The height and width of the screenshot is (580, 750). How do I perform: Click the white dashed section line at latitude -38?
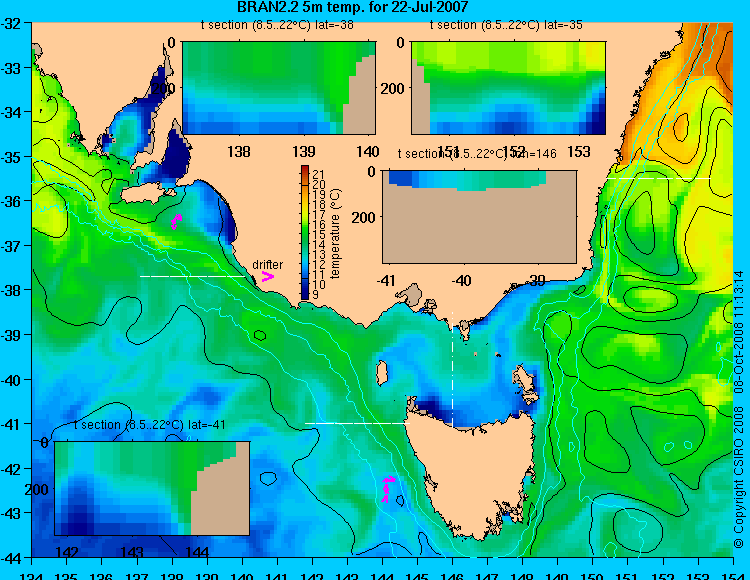(x=192, y=276)
